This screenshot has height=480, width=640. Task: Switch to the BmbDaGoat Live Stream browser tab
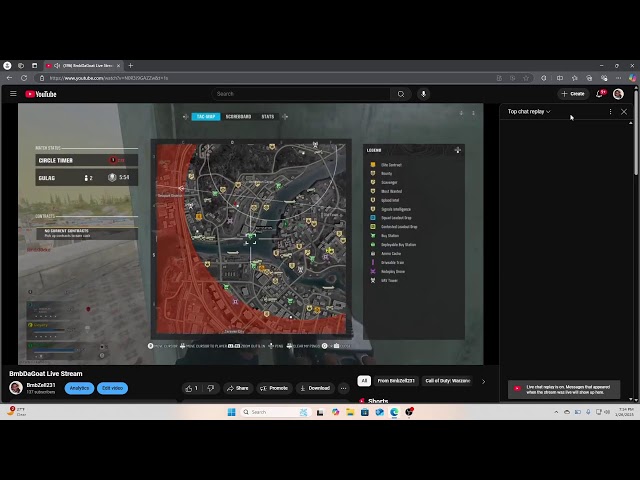pyautogui.click(x=84, y=66)
